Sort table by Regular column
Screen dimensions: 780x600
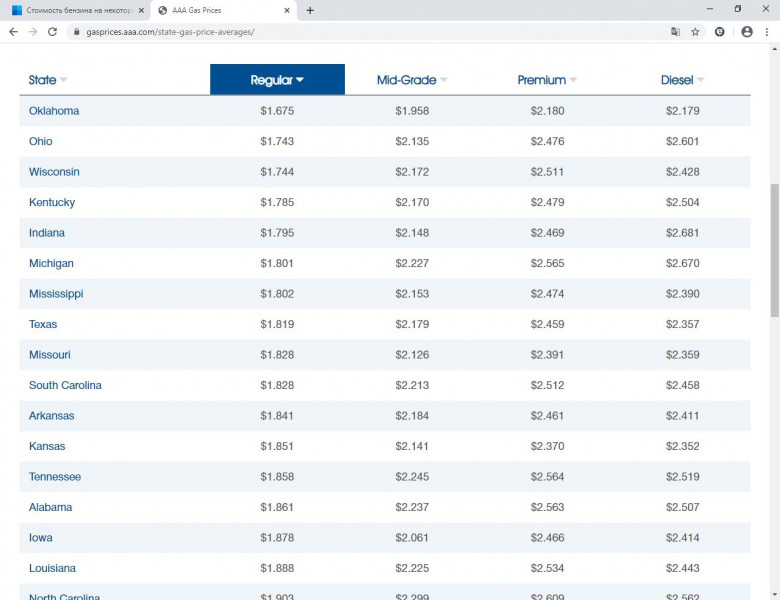(277, 80)
